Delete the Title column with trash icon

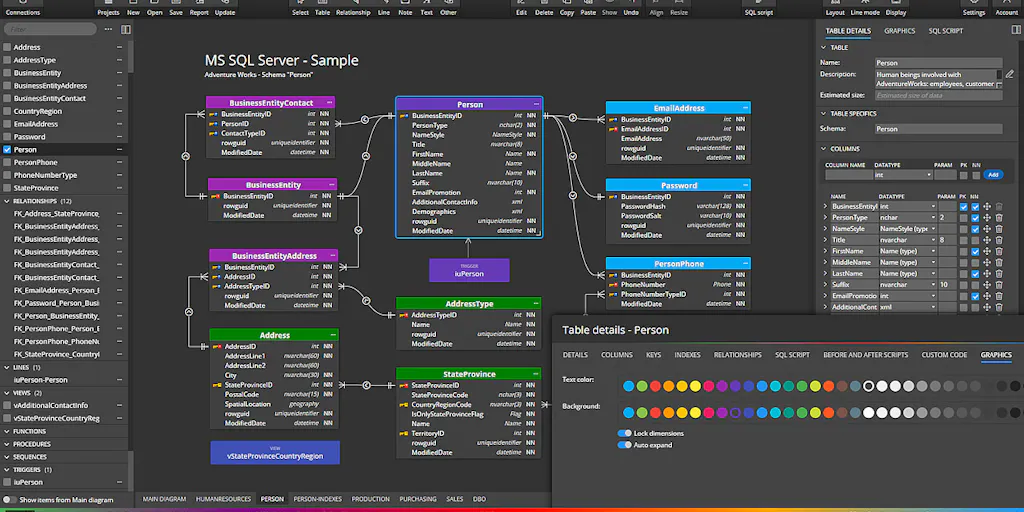[999, 240]
